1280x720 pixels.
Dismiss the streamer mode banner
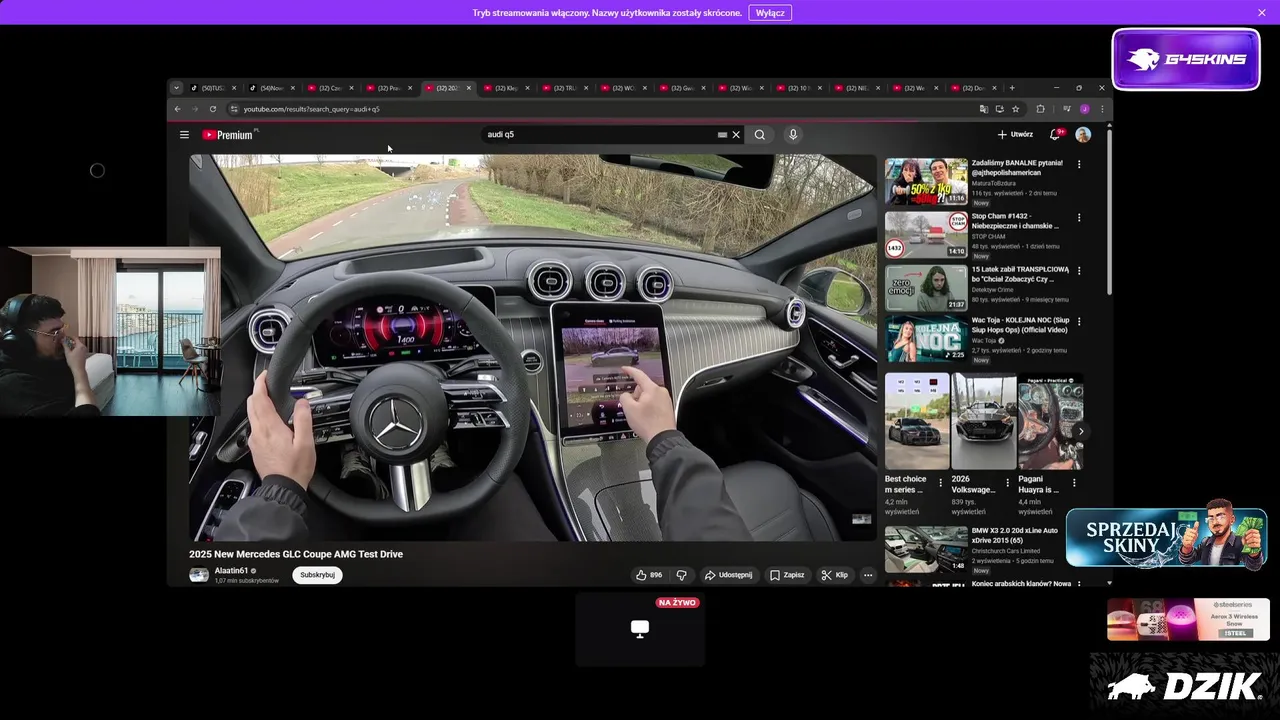(x=1262, y=13)
